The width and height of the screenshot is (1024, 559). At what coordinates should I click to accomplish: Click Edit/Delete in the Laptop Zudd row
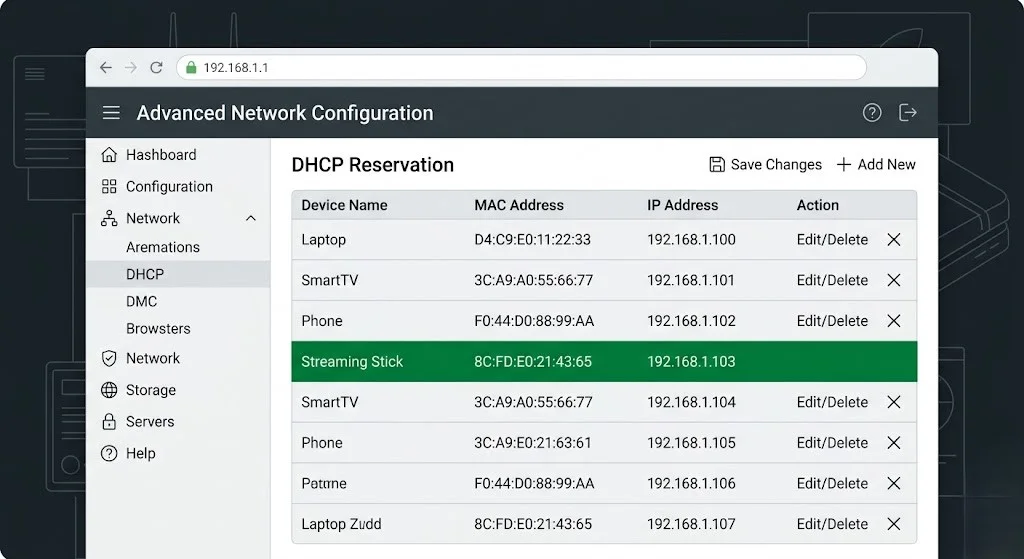point(832,524)
